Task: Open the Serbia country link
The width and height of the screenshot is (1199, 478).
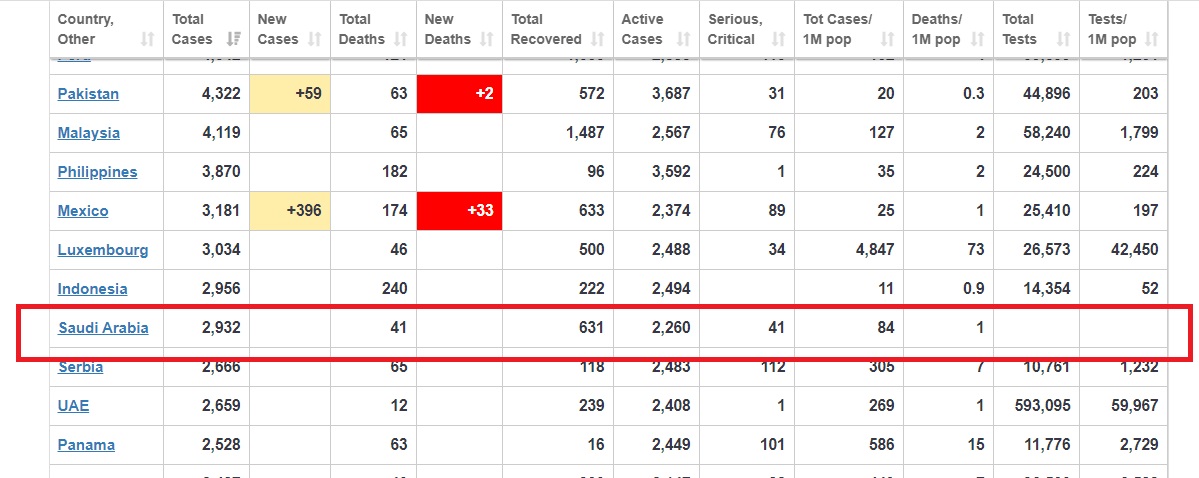Action: [x=80, y=367]
